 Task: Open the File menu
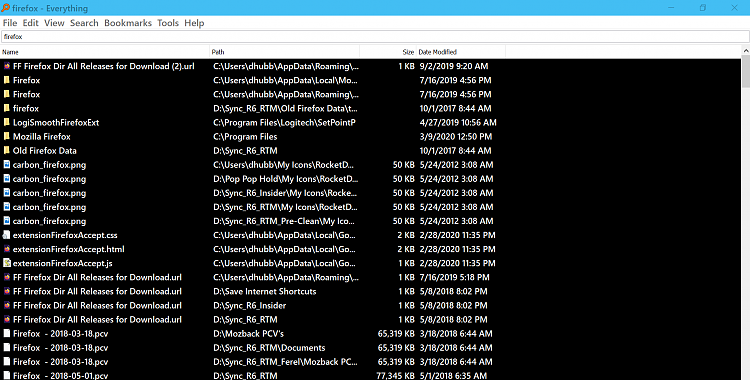coord(10,23)
